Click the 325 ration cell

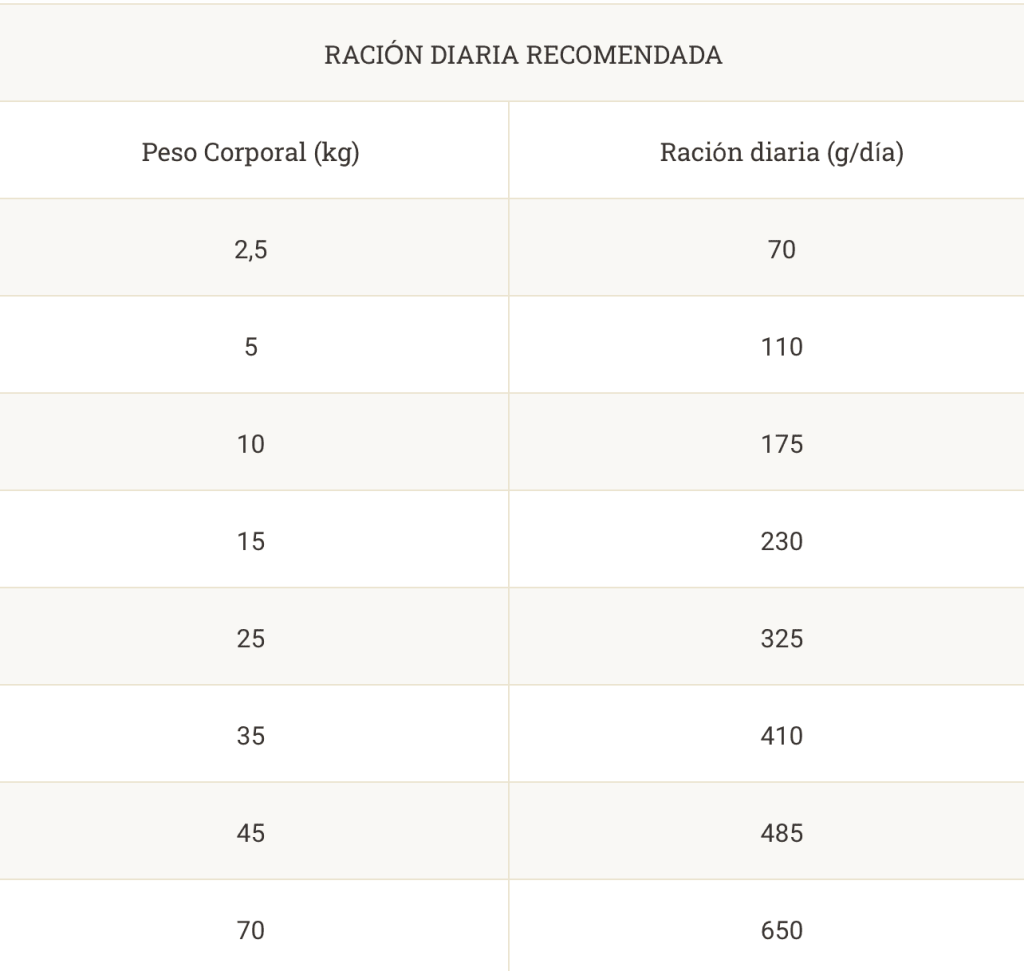click(x=782, y=639)
